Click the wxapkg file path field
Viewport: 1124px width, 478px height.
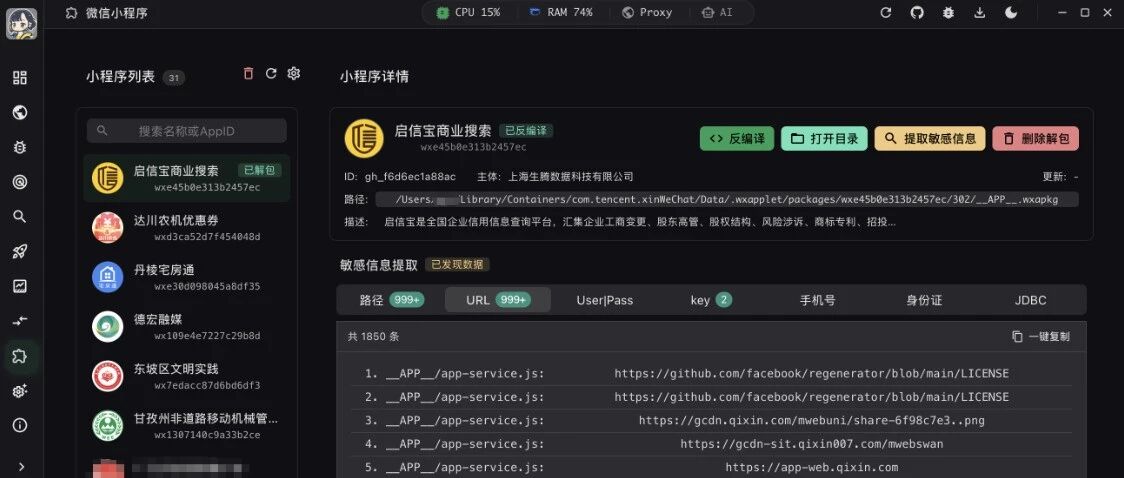tap(727, 199)
